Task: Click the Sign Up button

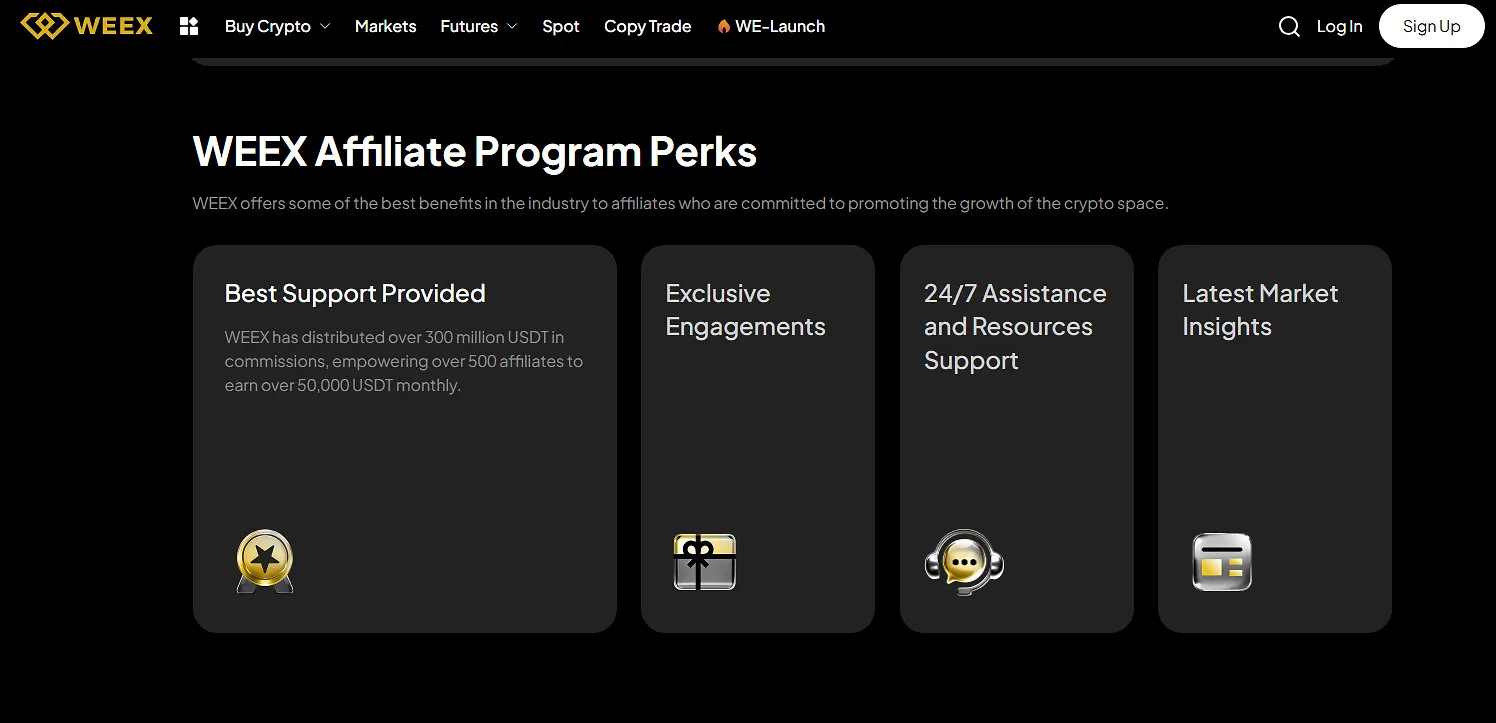Action: pos(1431,26)
